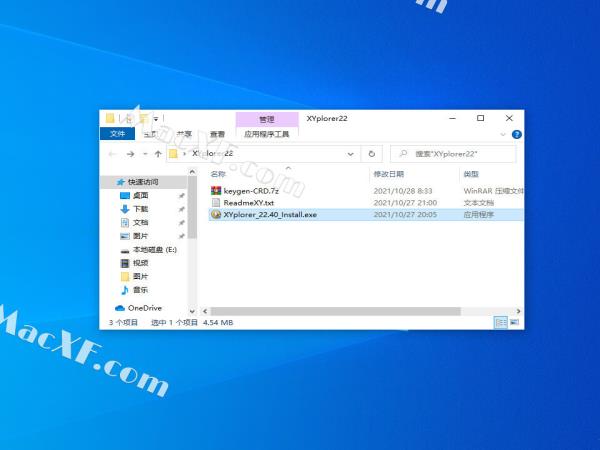Click the back navigation arrow

[x=112, y=154]
